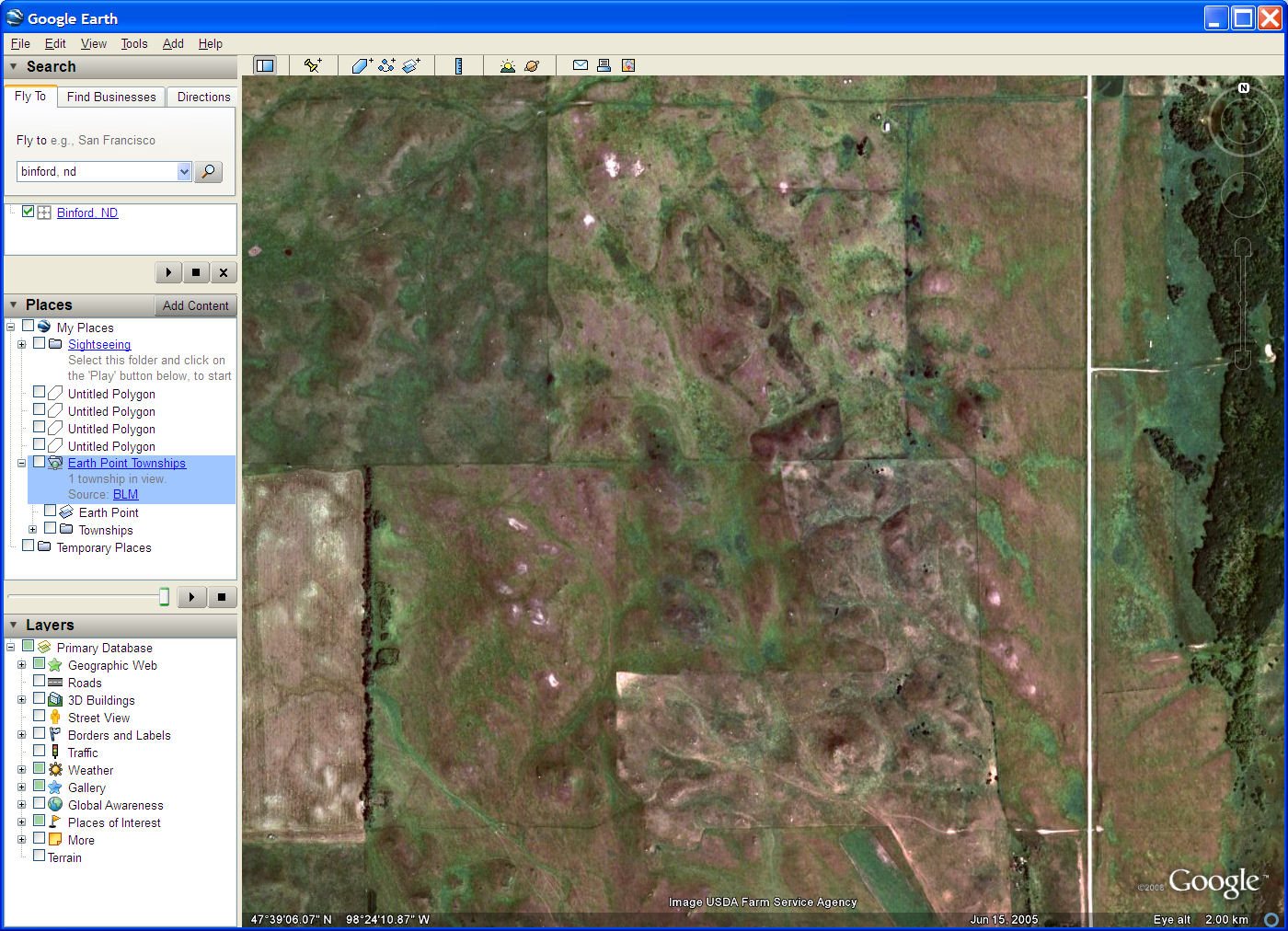Image resolution: width=1288 pixels, height=931 pixels.
Task: Stop the Places tour button
Action: tap(222, 597)
